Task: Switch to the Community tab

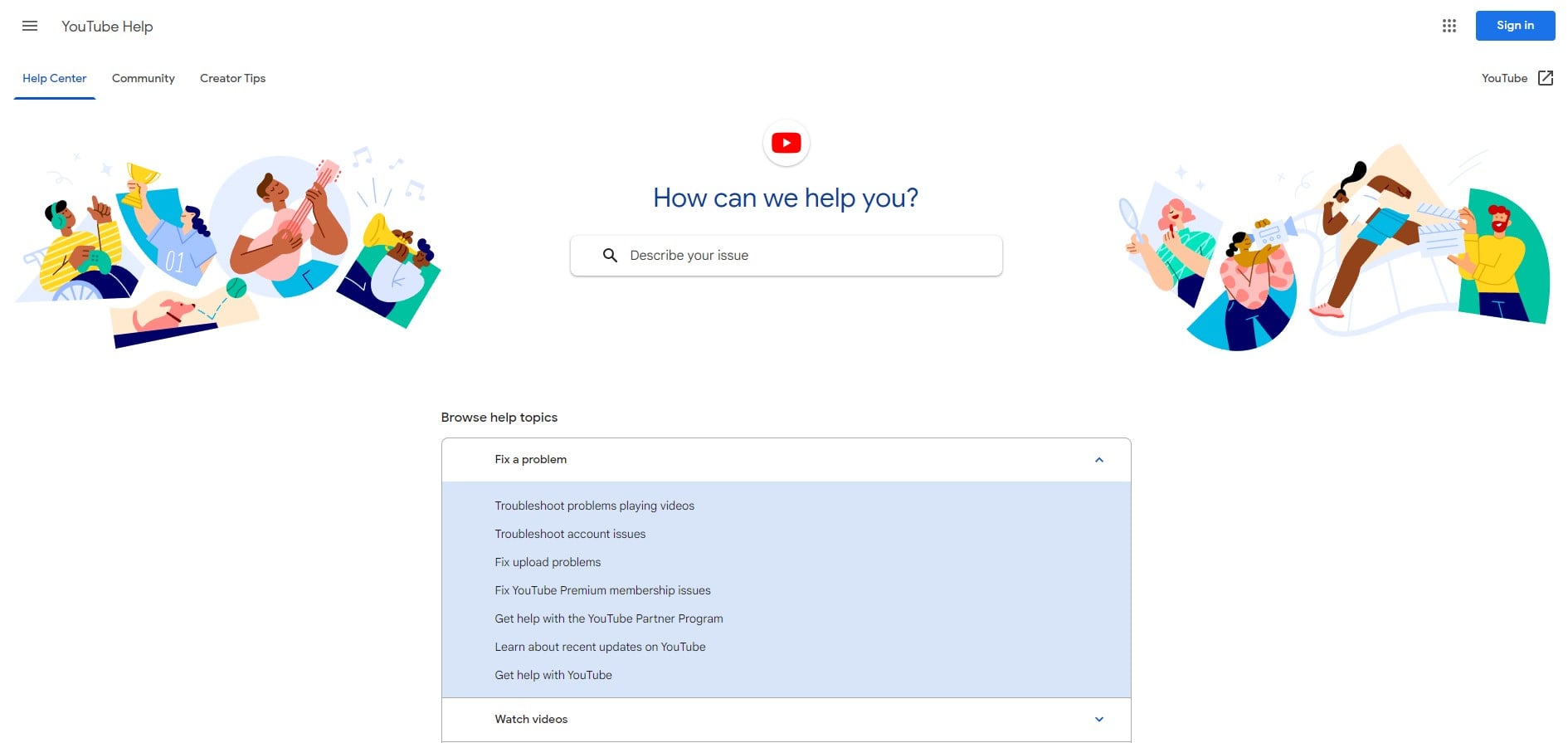Action: tap(144, 79)
